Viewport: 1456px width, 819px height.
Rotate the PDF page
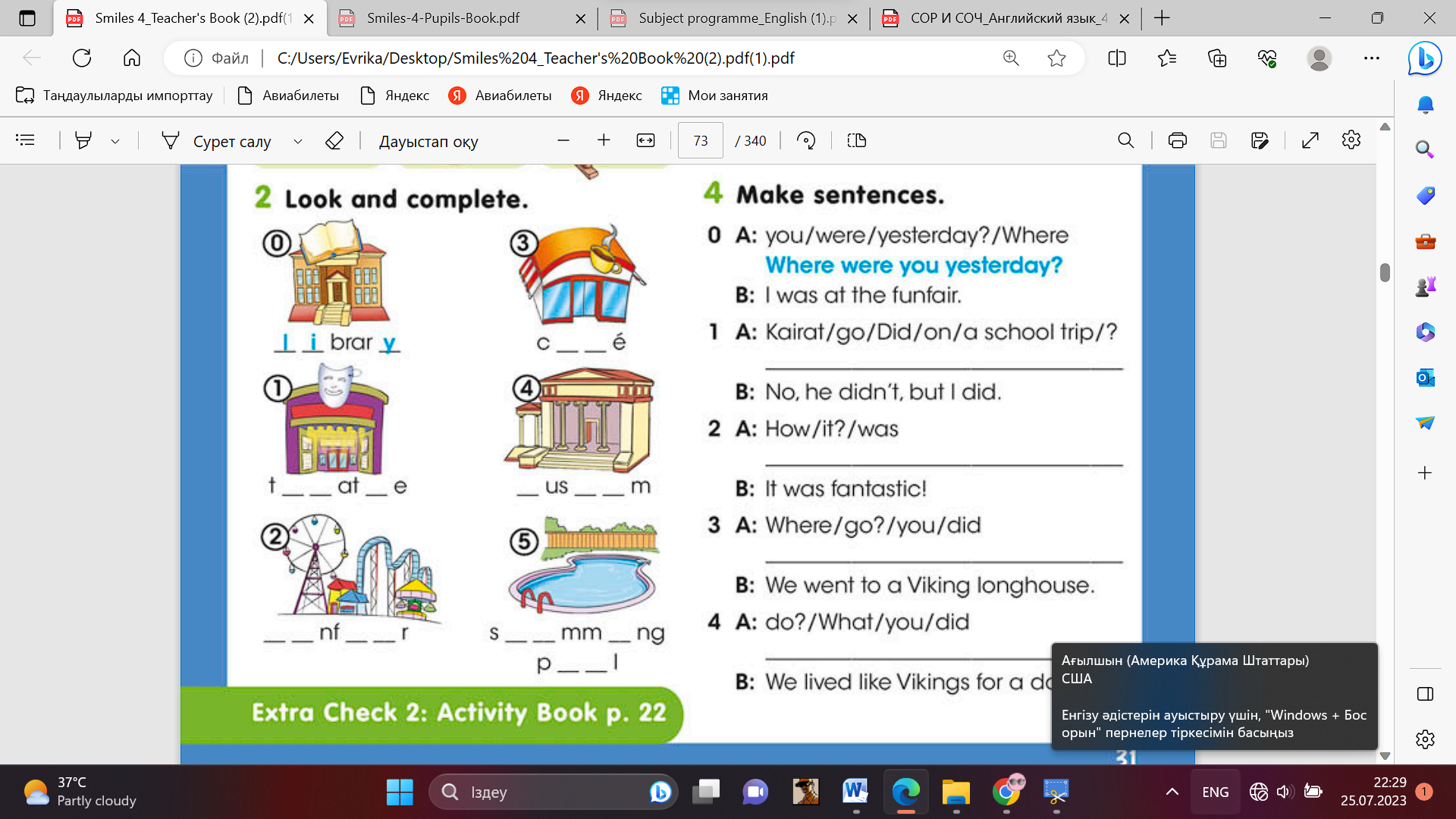click(806, 140)
